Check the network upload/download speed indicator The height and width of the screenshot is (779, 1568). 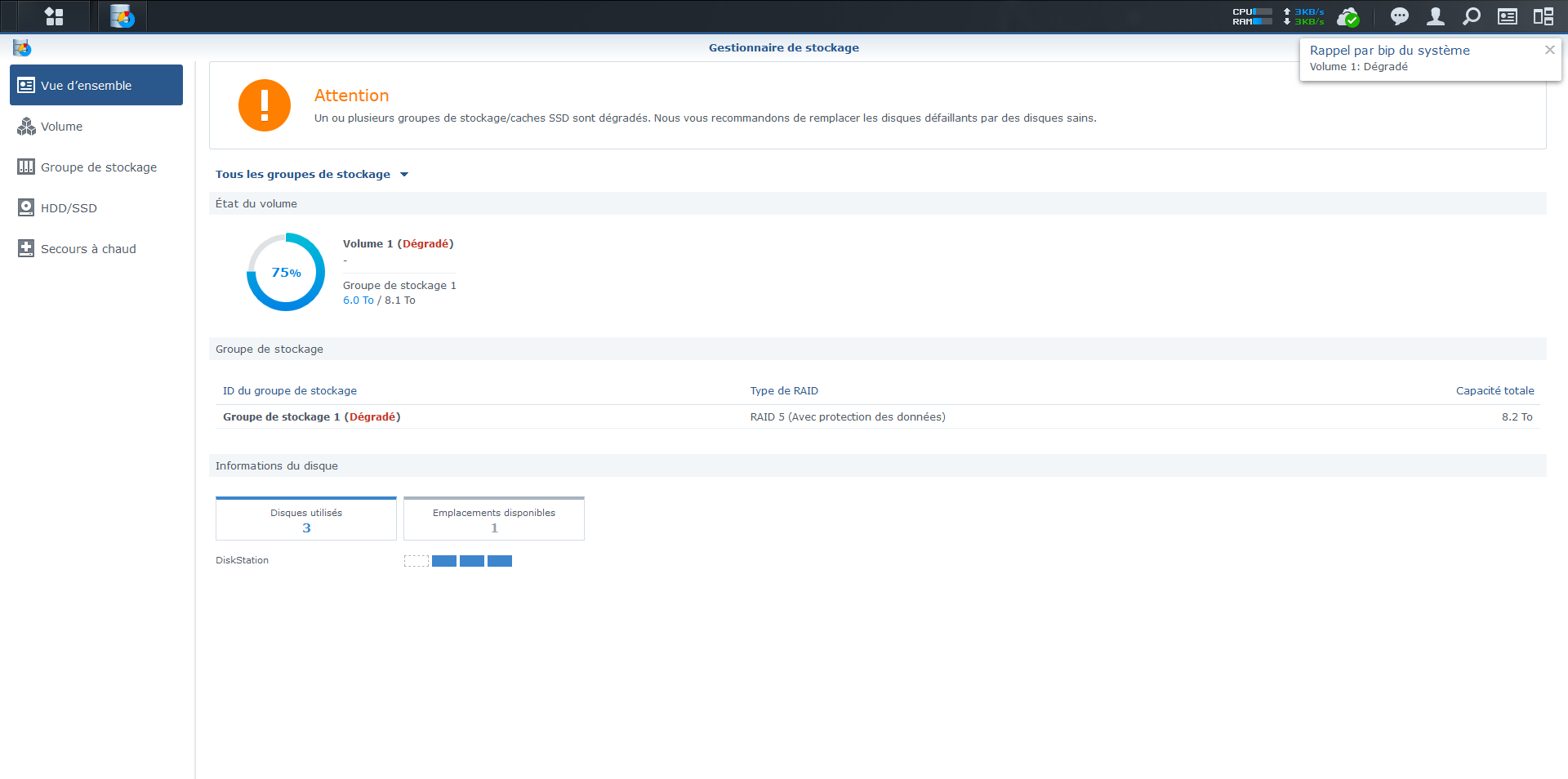click(x=1303, y=16)
